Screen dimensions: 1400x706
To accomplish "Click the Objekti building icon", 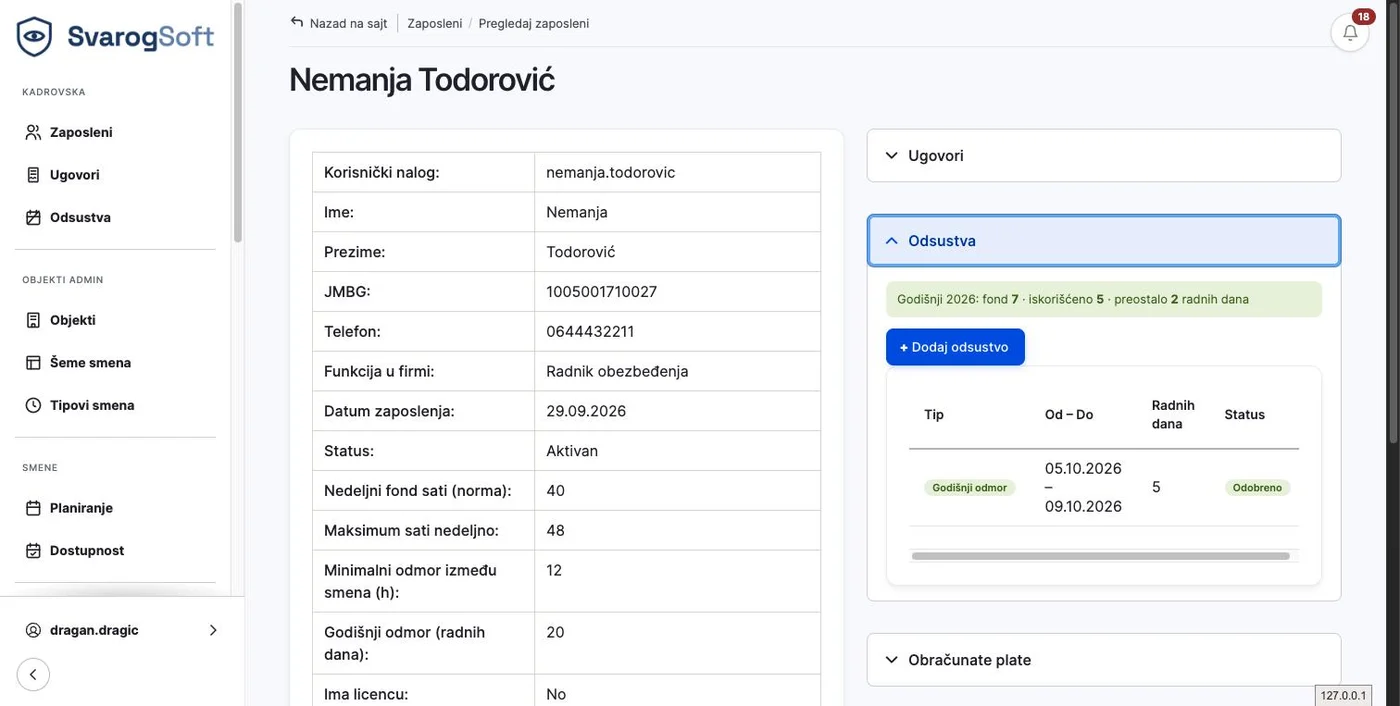I will click(33, 320).
